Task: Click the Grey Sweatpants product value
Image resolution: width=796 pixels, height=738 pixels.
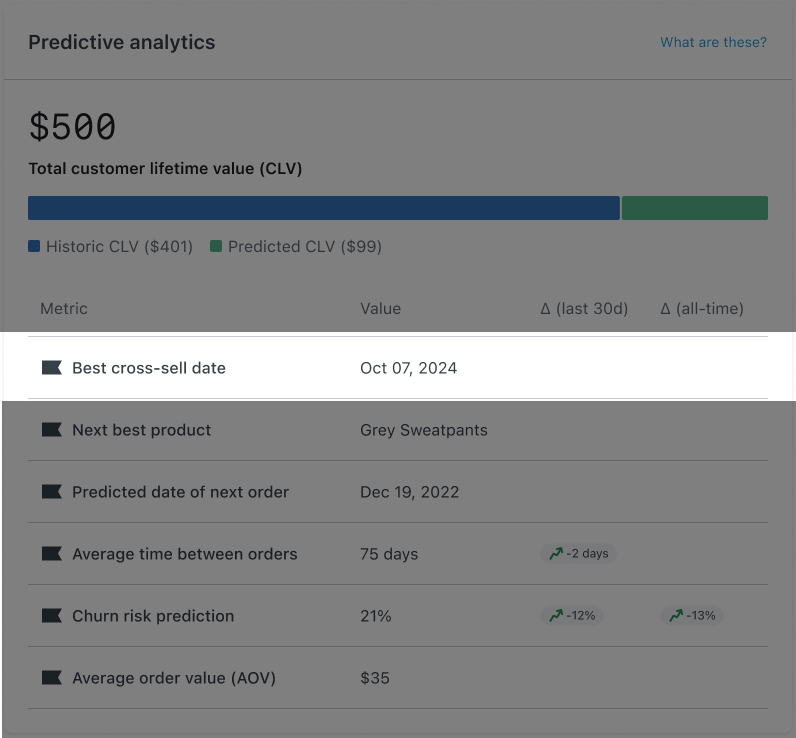Action: (424, 430)
